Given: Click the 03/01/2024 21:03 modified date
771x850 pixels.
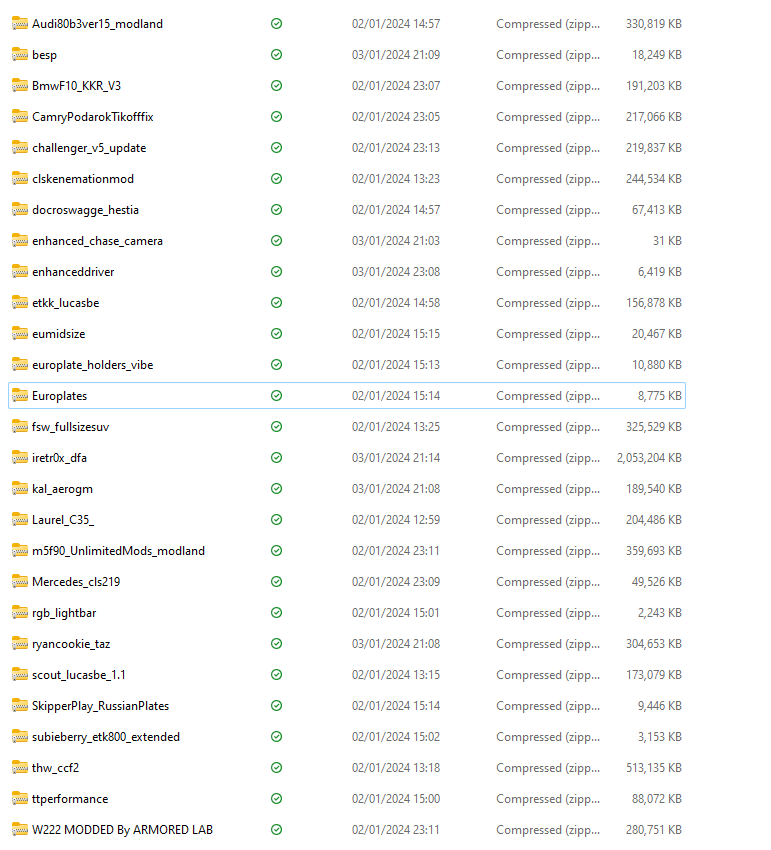Looking at the screenshot, I should click(x=396, y=241).
